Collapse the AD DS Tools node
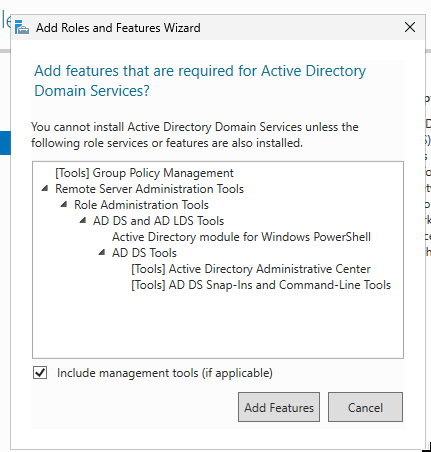Screen dimensions: 431x452 (x=102, y=253)
